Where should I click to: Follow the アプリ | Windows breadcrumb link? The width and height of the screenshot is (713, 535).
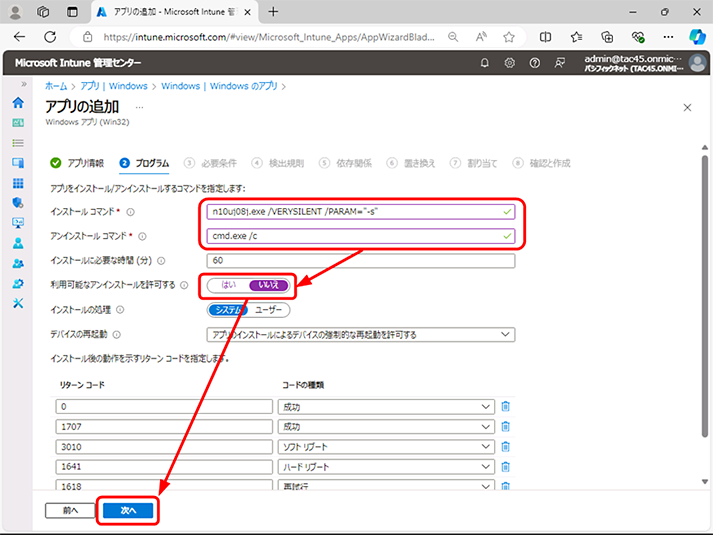click(x=114, y=86)
